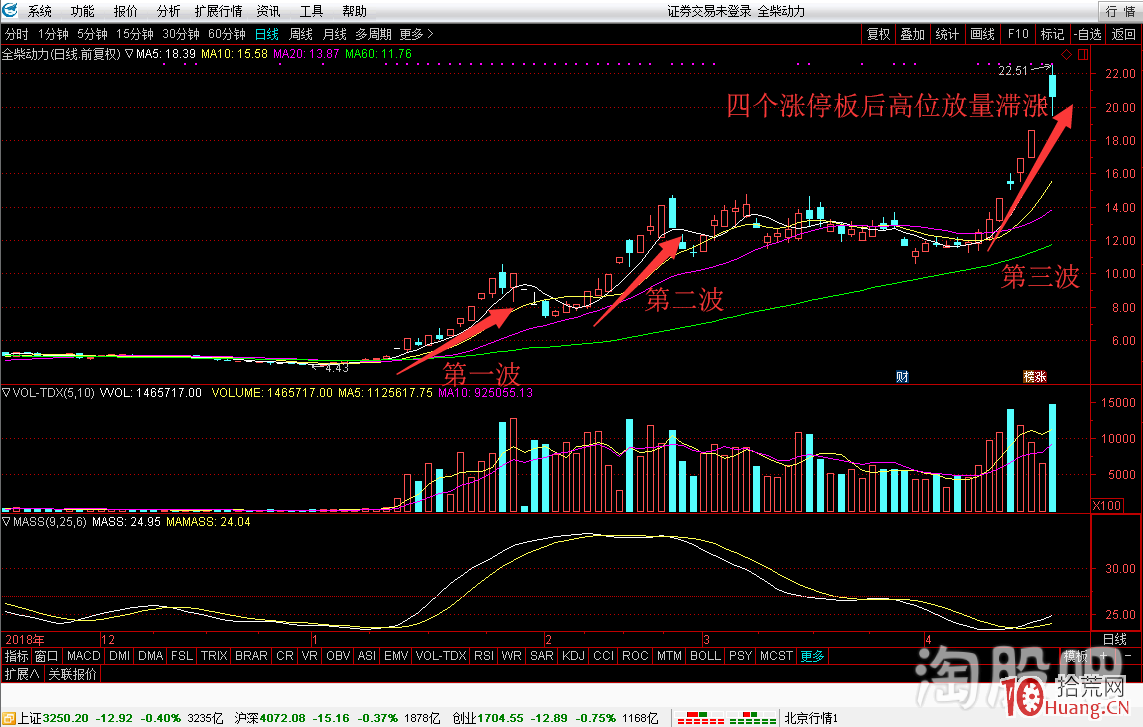Screen dimensions: 1143x727
Task: Click the status bar icon left of 上证
Action: click(9, 718)
